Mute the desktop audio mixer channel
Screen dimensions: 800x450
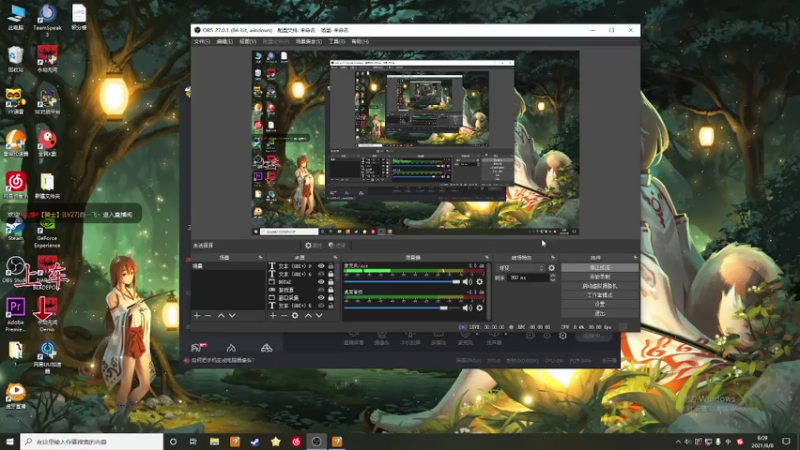(x=467, y=308)
